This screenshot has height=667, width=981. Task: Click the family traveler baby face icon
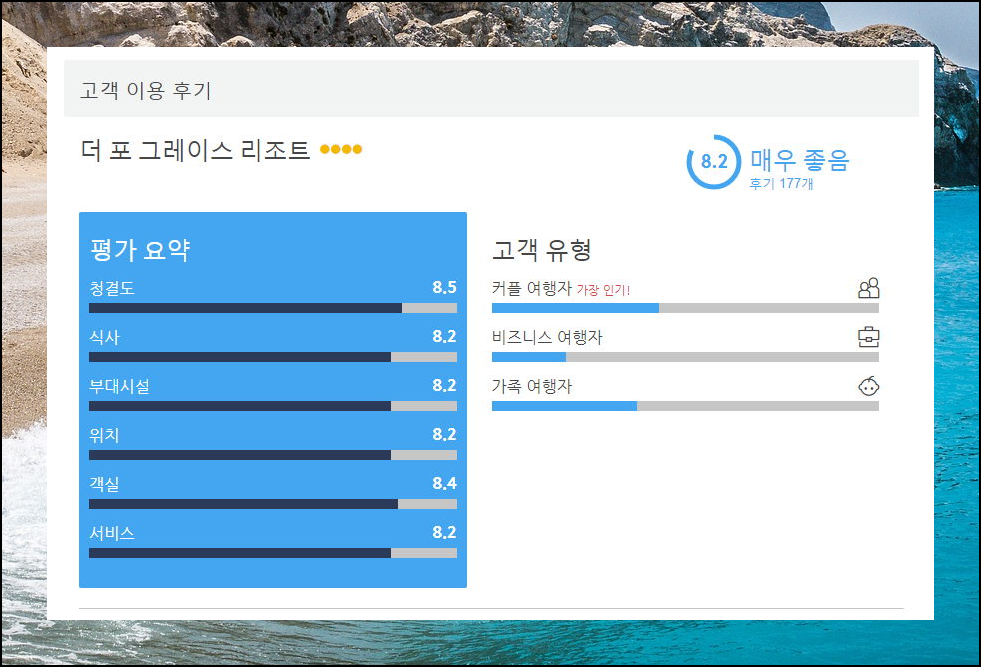click(868, 386)
